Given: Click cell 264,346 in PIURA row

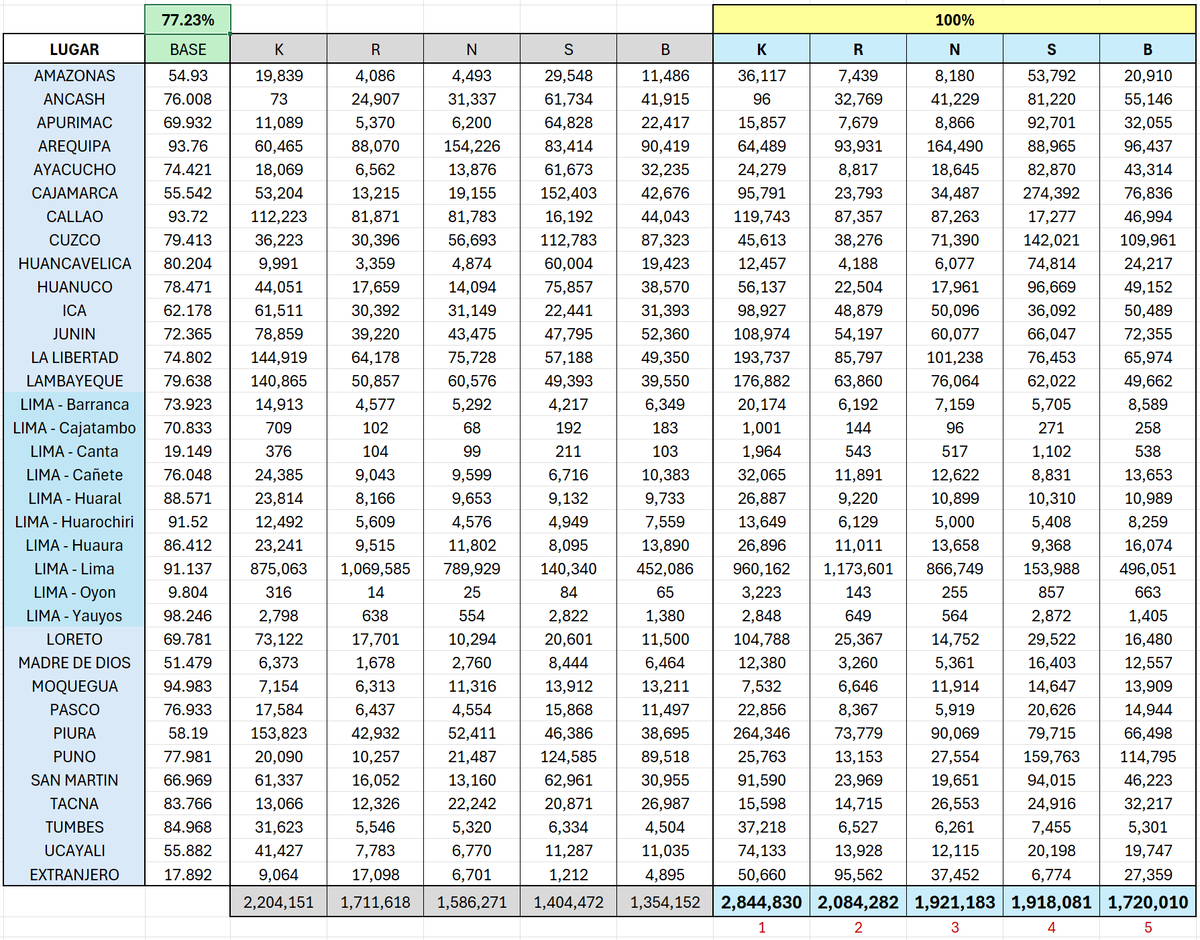Looking at the screenshot, I should (x=762, y=733).
